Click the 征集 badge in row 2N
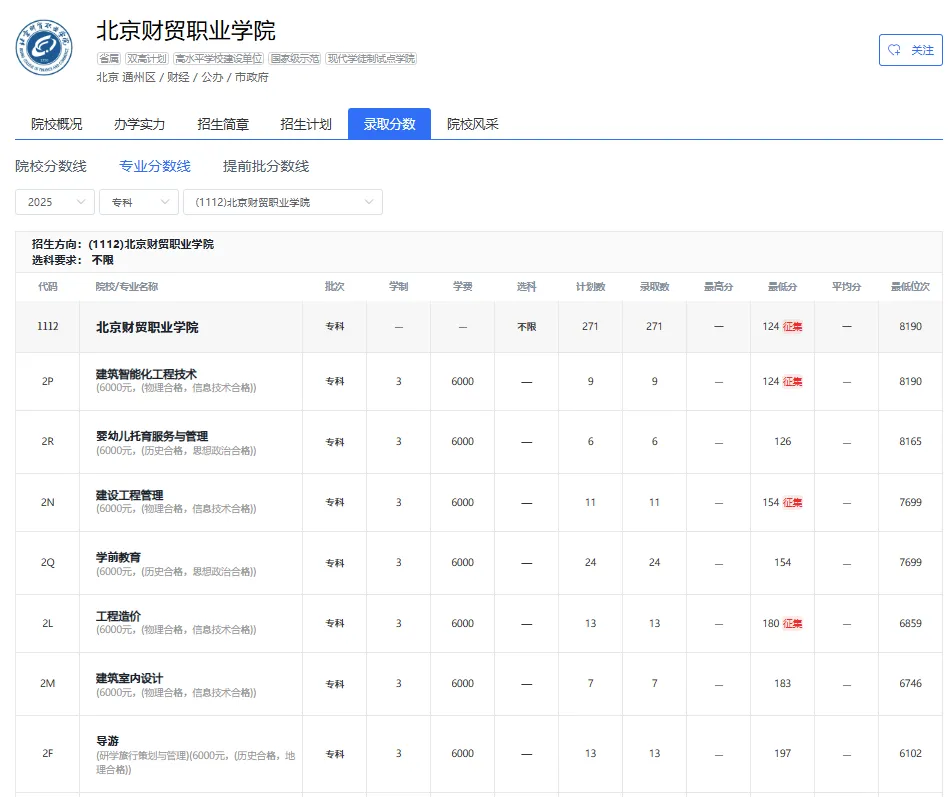The image size is (950, 797). point(792,502)
